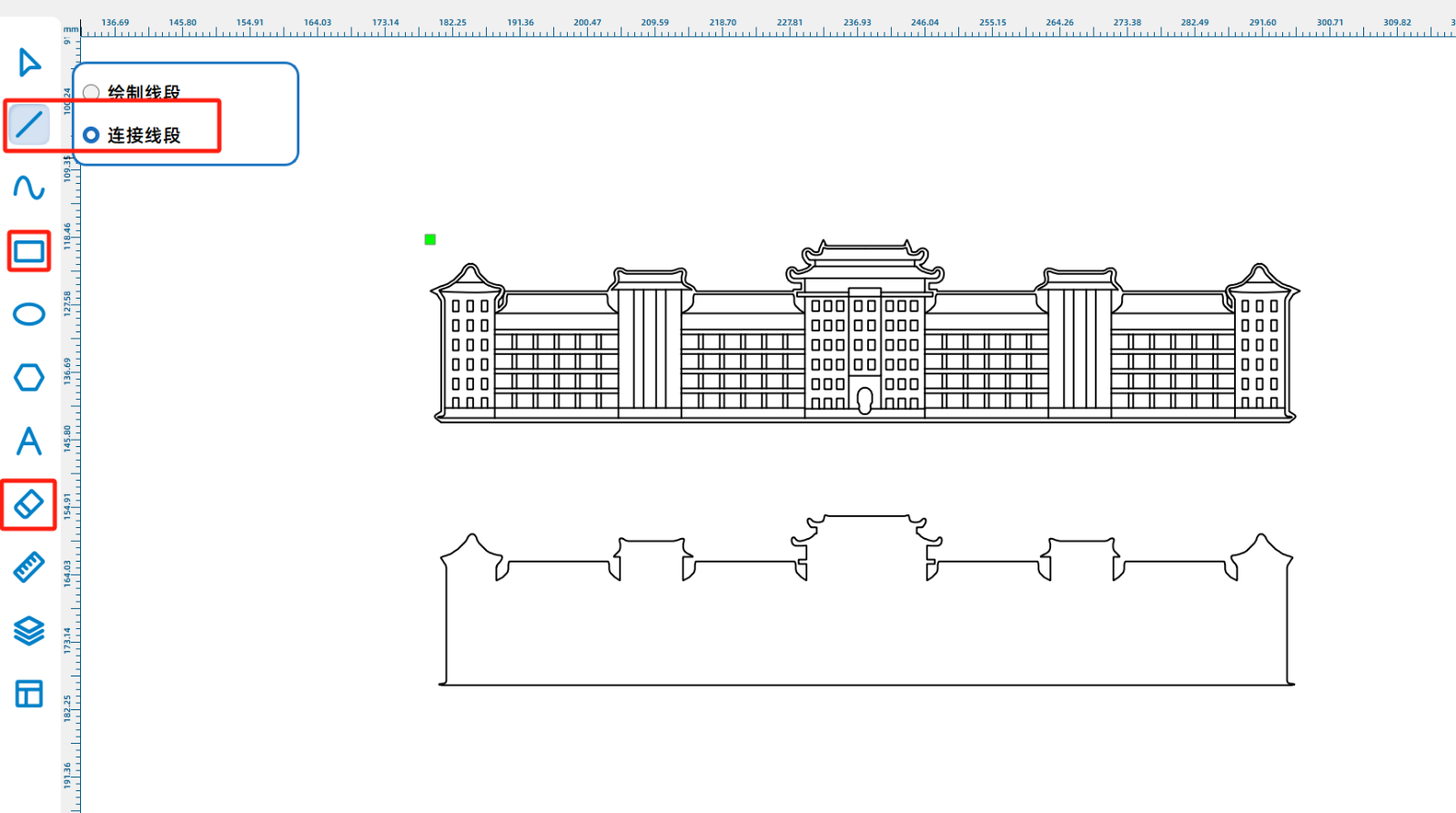Screen dimensions: 1456x813
Task: Open the layers panel icon
Action: (29, 630)
